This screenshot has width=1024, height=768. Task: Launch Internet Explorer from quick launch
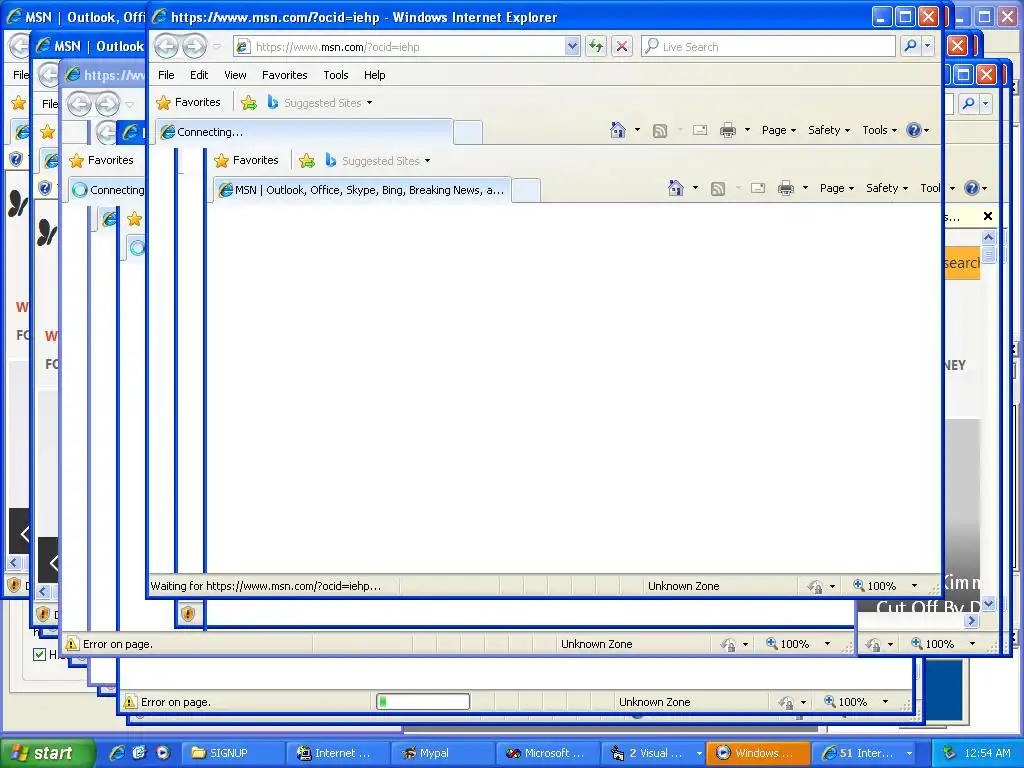pyautogui.click(x=118, y=753)
